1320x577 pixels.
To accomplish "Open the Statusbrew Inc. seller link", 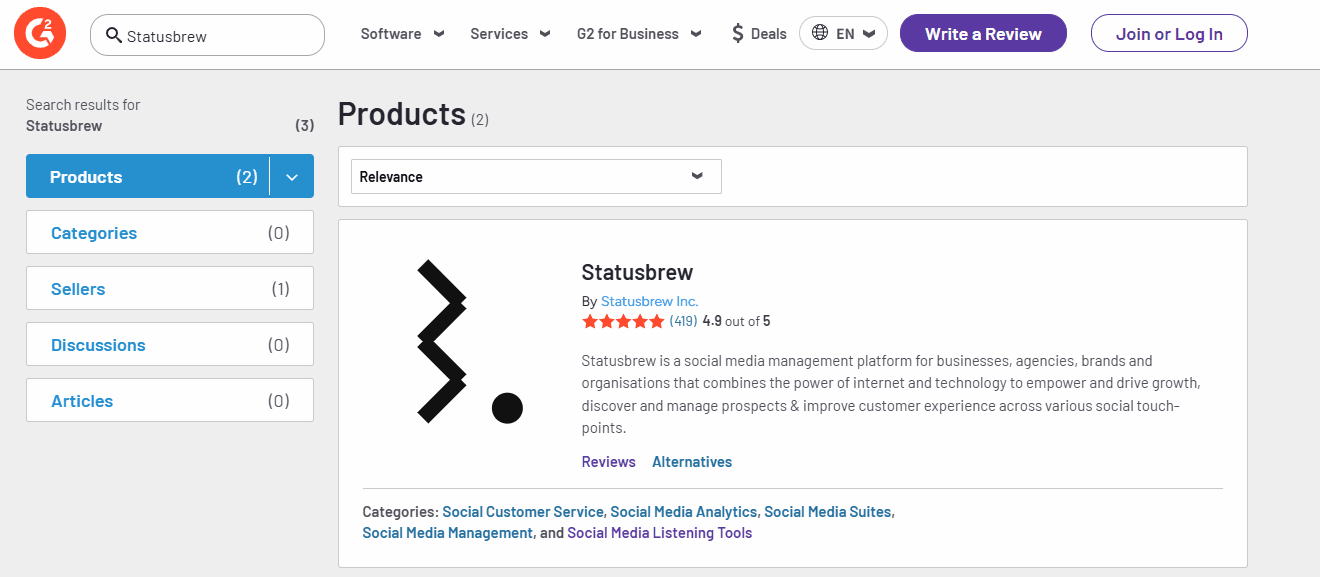I will (649, 301).
